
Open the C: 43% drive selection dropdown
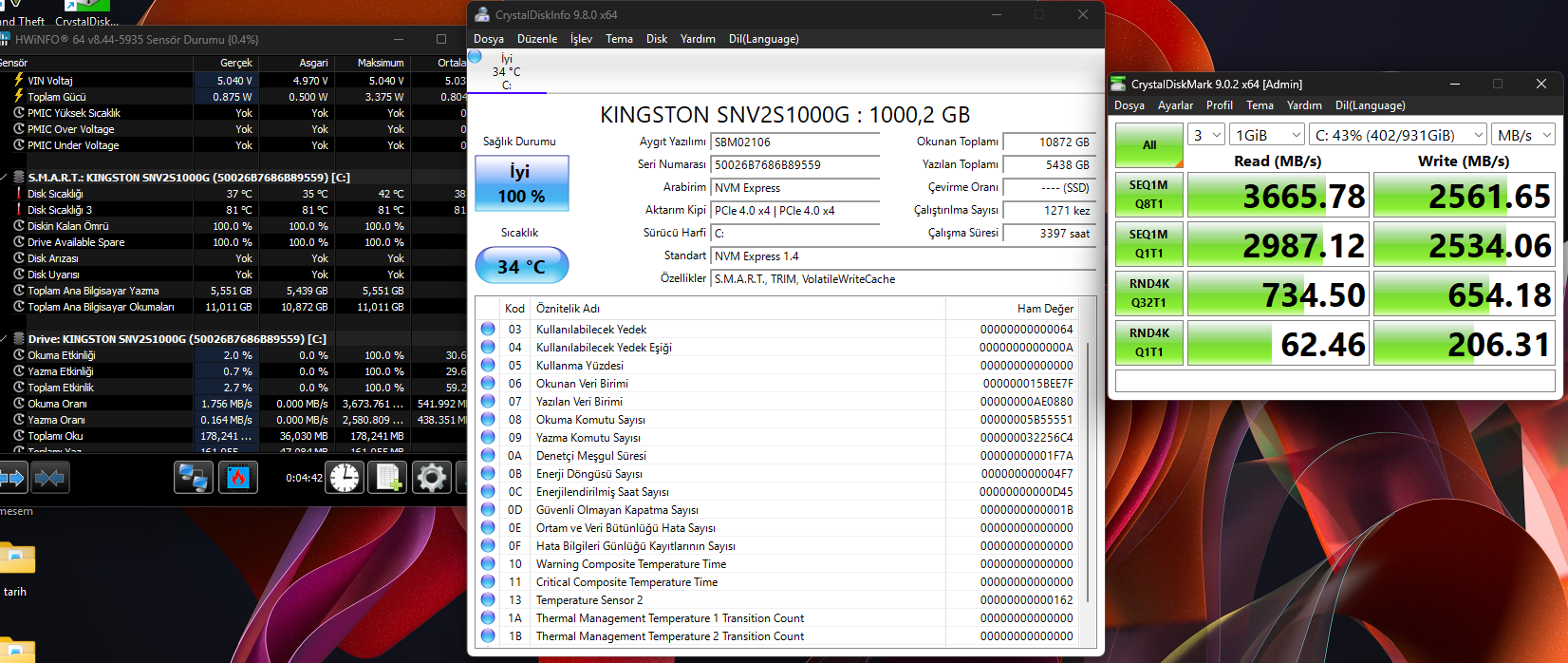(1397, 135)
